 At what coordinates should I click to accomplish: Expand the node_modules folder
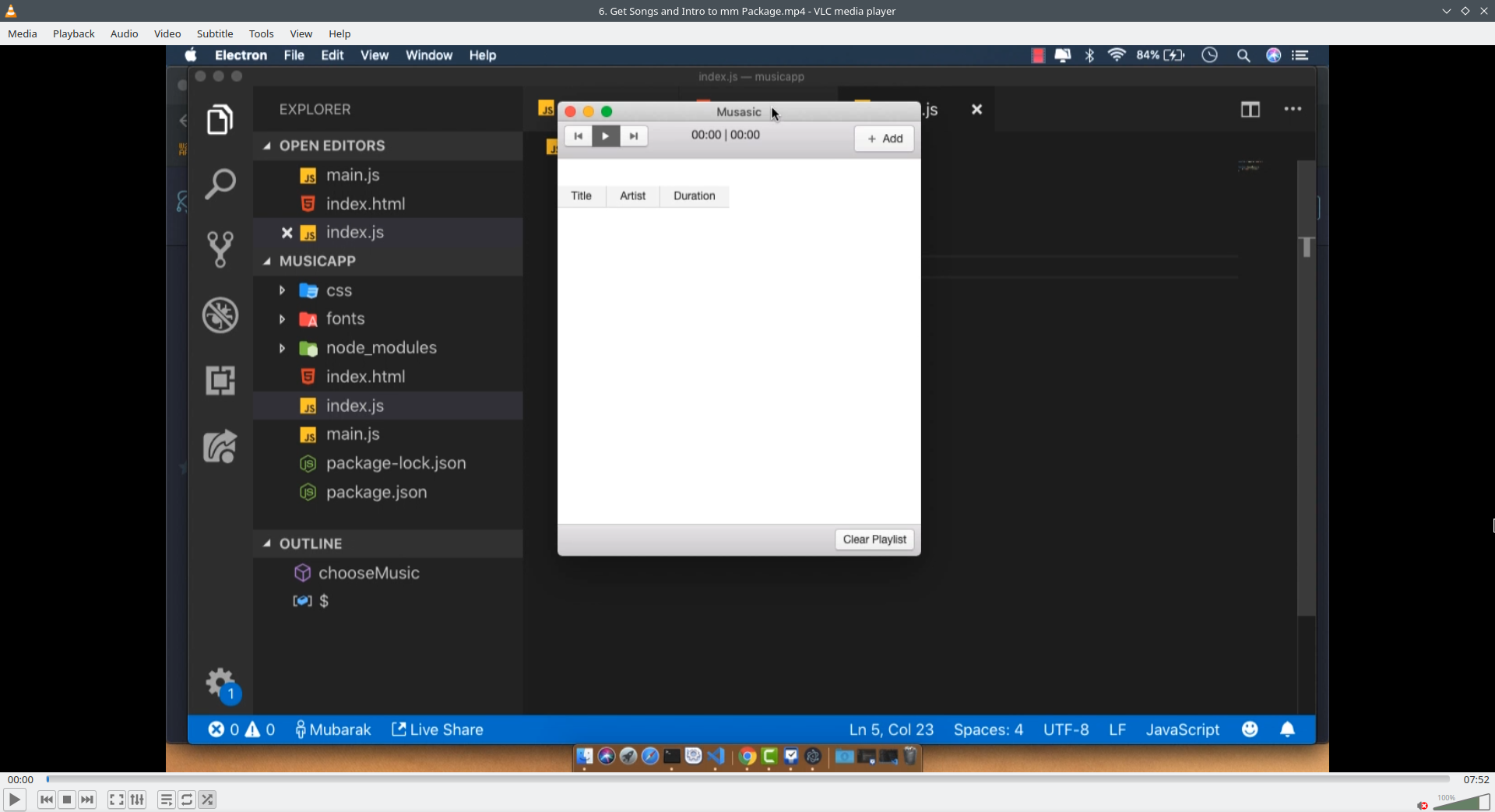click(x=283, y=348)
